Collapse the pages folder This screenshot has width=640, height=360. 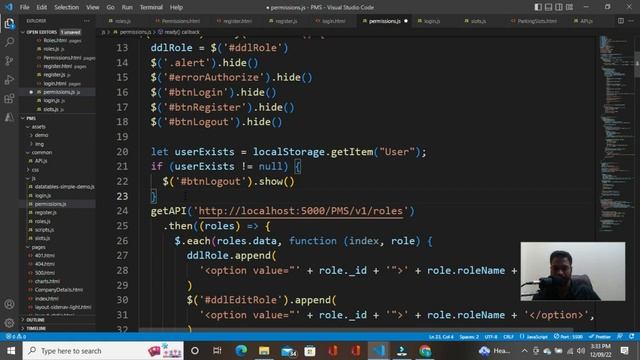38,247
